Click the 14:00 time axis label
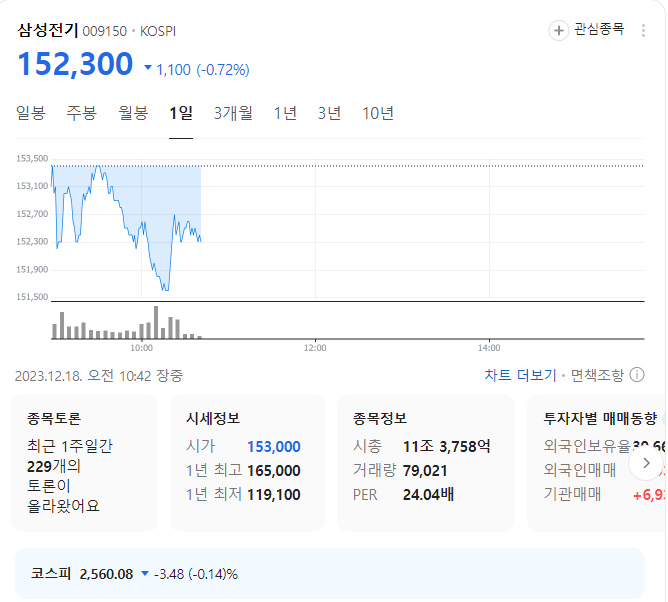 pos(489,348)
